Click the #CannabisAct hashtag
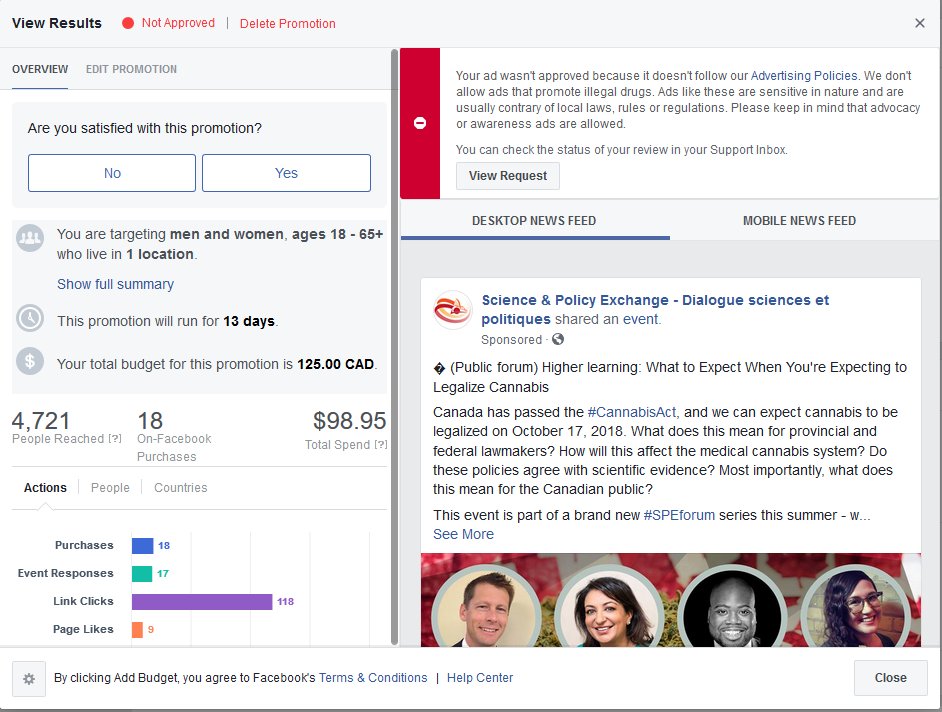 click(x=632, y=412)
